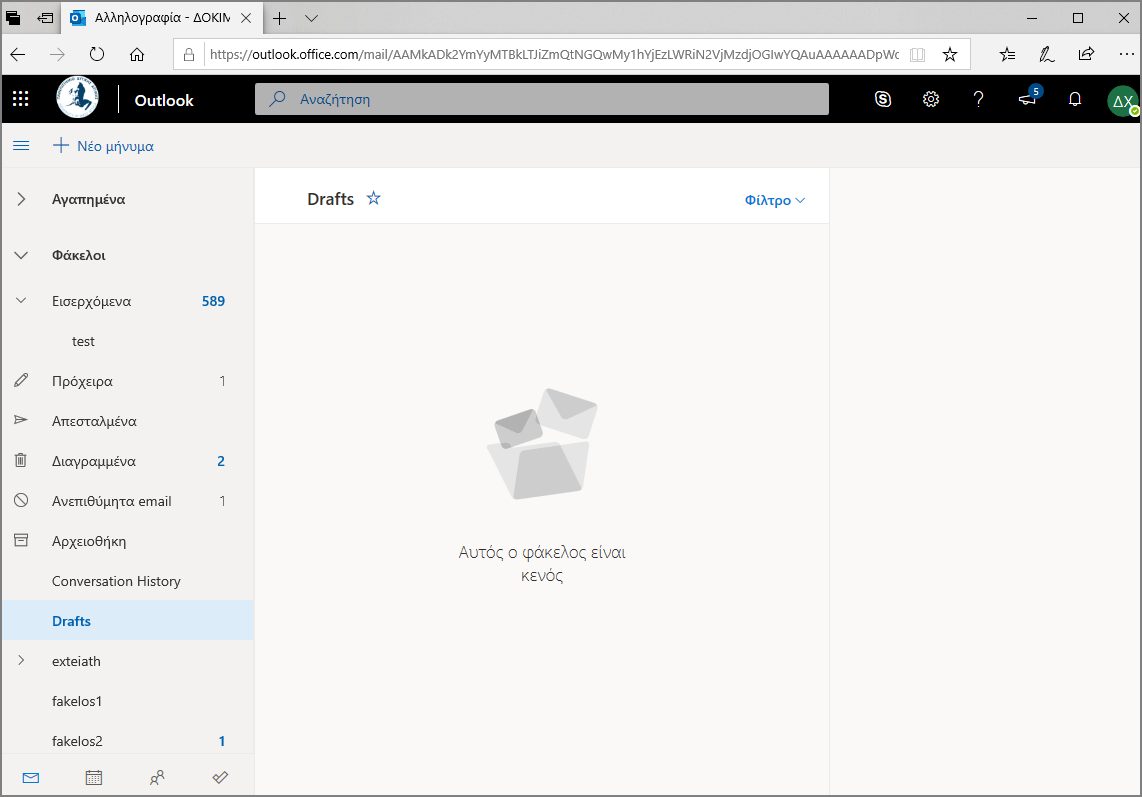The height and width of the screenshot is (797, 1142).
Task: Start a Νέο μήνυμα
Action: 103,146
